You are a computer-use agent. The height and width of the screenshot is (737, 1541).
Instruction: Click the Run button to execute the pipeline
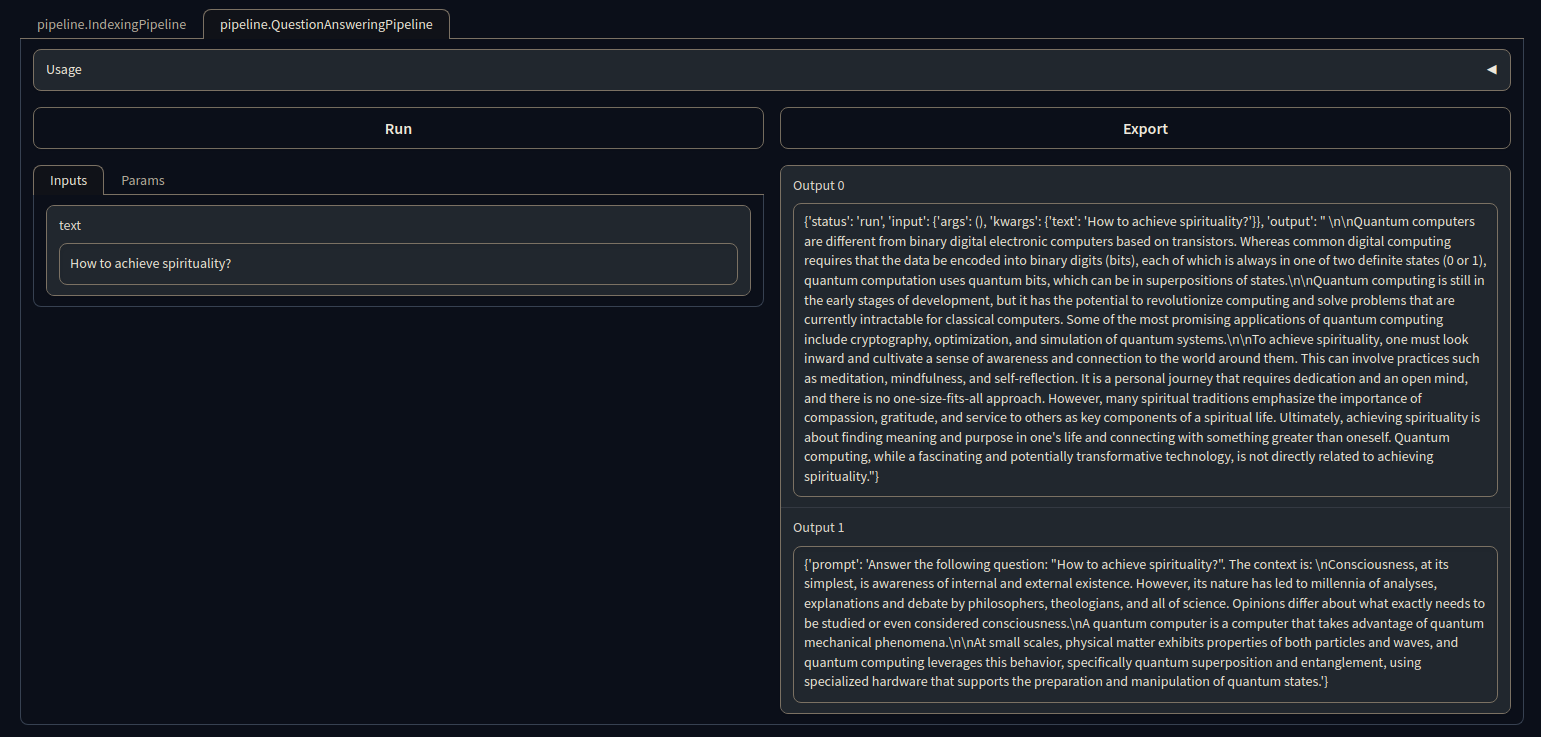pos(398,128)
